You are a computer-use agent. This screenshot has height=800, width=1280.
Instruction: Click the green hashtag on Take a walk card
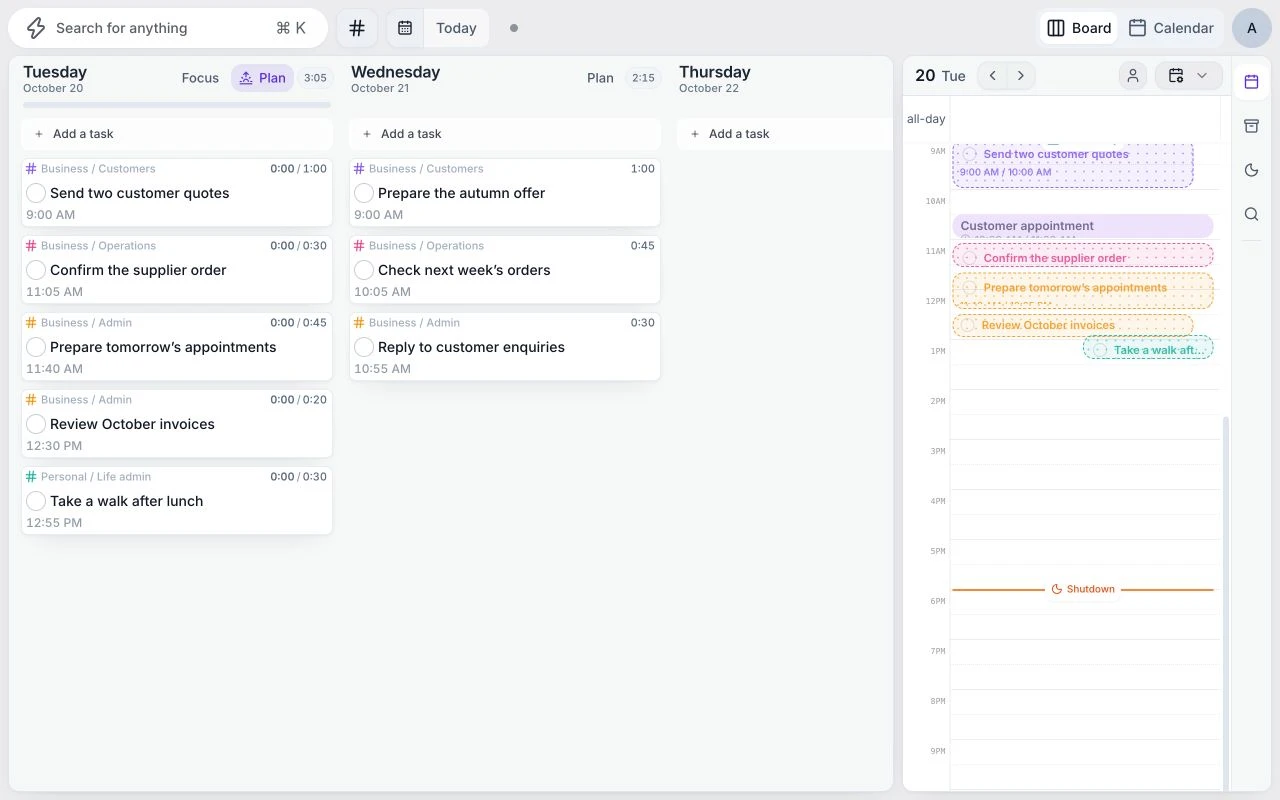click(31, 477)
